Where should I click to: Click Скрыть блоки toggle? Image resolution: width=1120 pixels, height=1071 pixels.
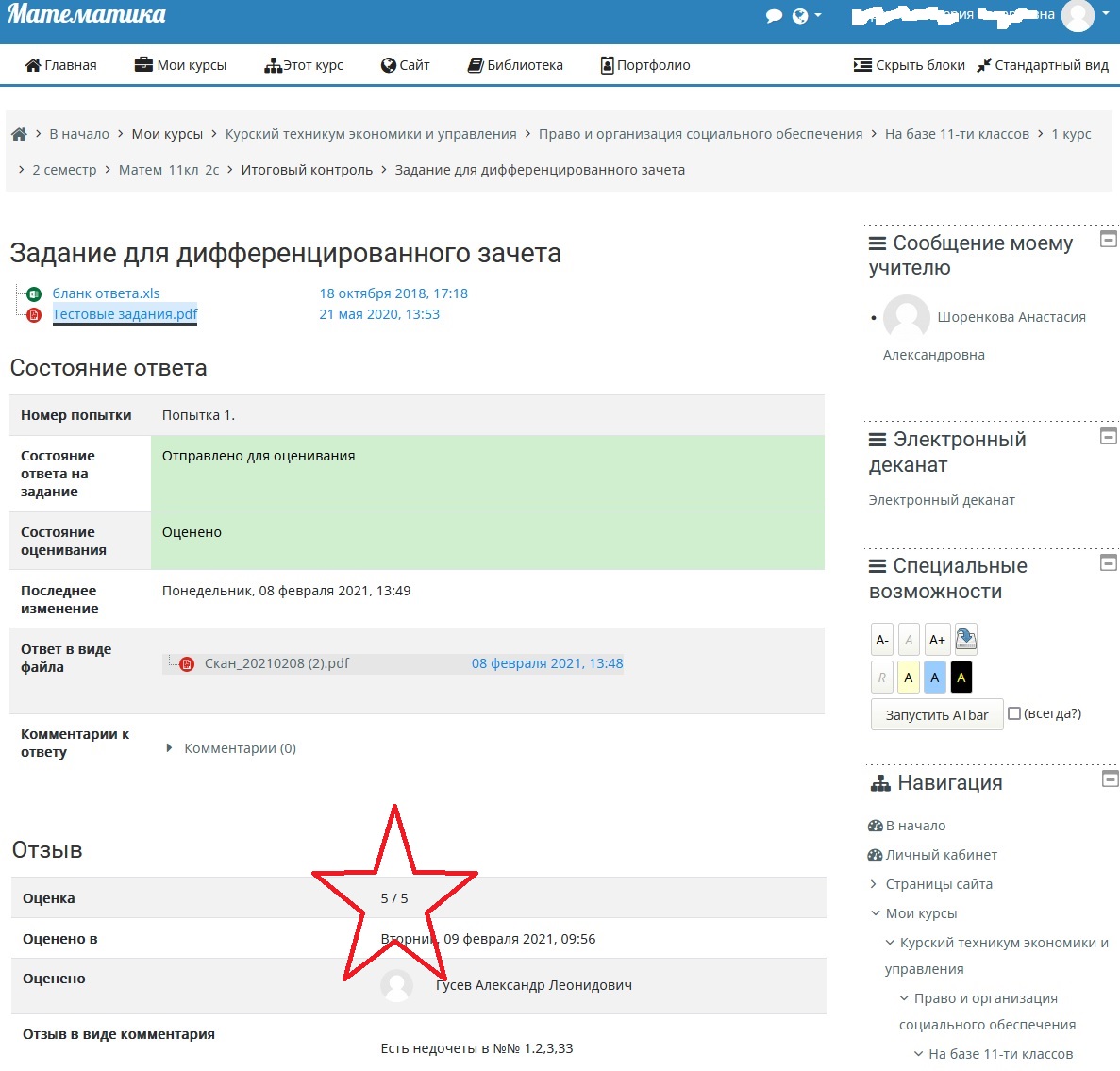(909, 65)
